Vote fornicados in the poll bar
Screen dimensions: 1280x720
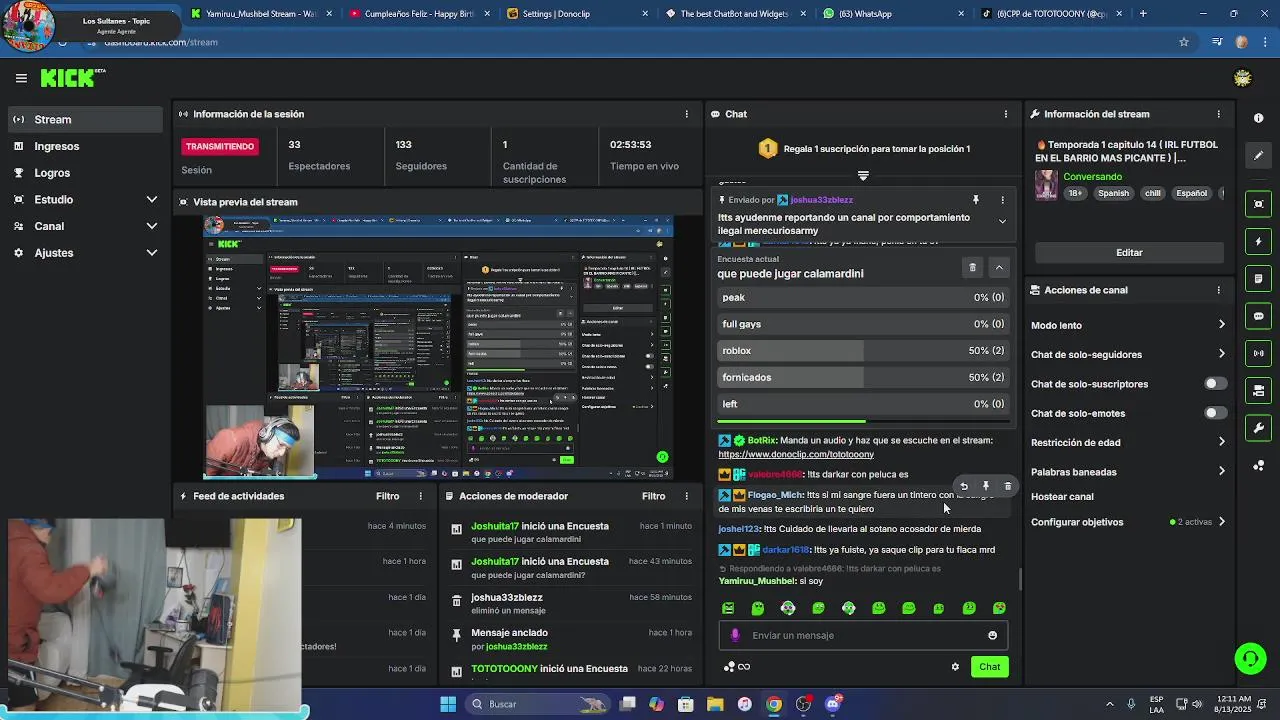(863, 377)
